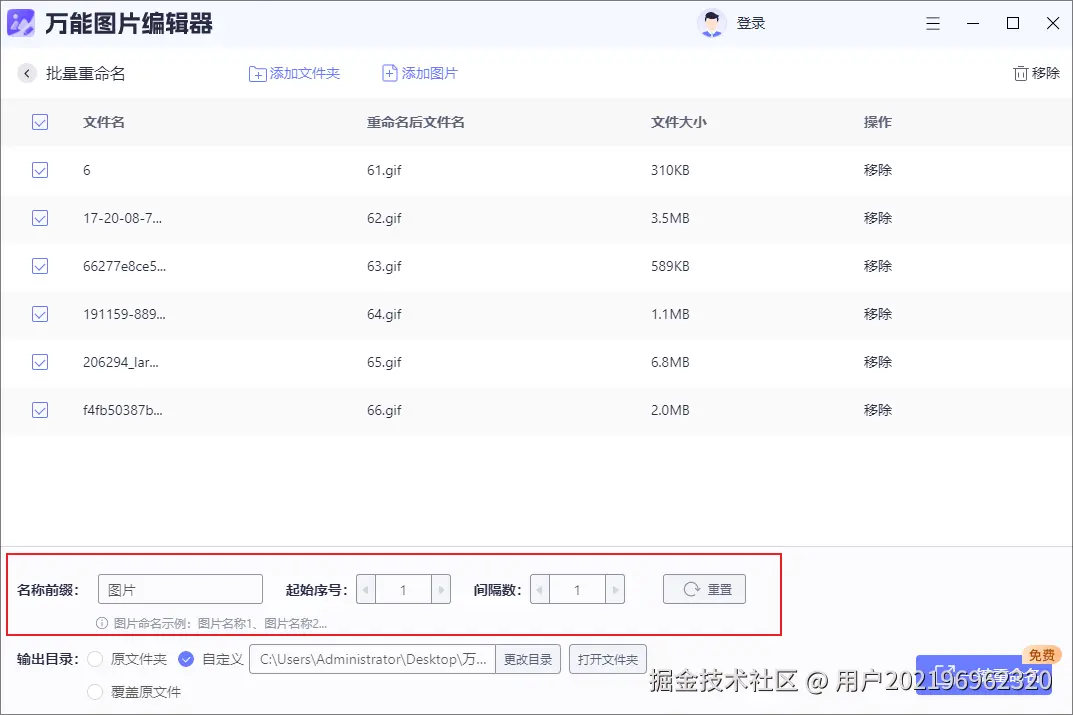Screen dimensions: 1073x715
Task: Remove the 61.gif row via 移除
Action: point(877,170)
